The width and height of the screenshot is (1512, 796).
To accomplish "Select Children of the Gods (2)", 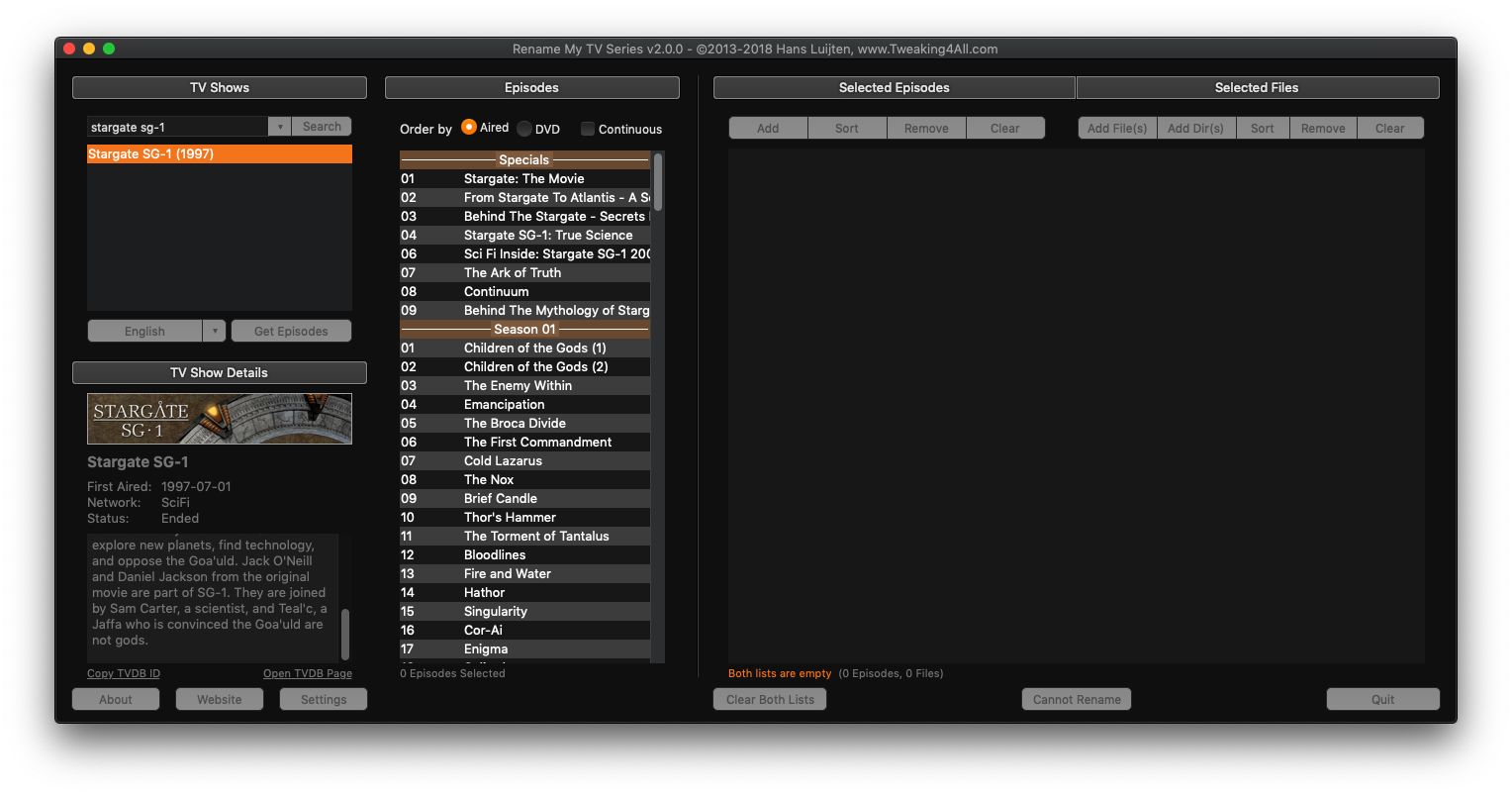I will point(524,366).
